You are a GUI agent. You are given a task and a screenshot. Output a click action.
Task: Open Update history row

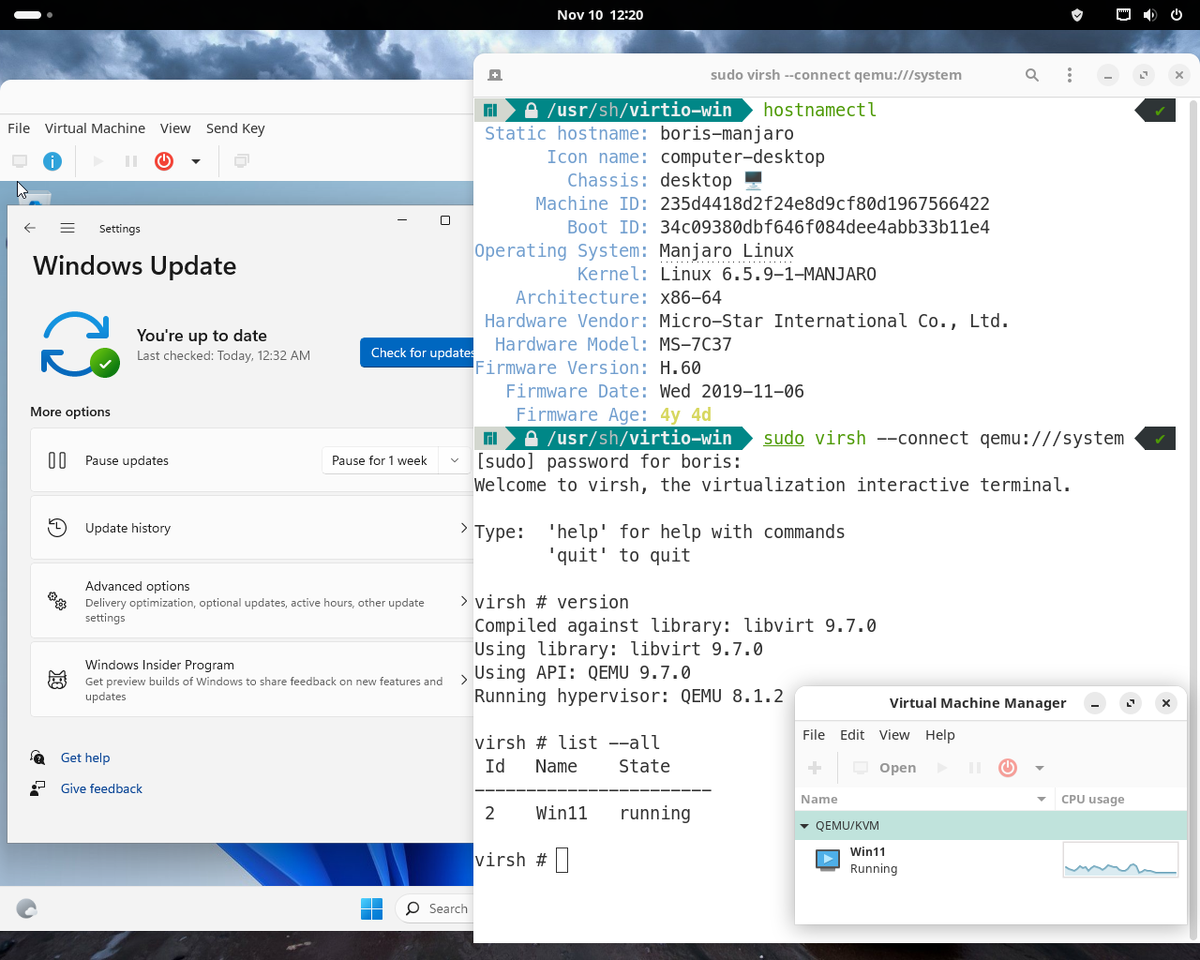251,528
